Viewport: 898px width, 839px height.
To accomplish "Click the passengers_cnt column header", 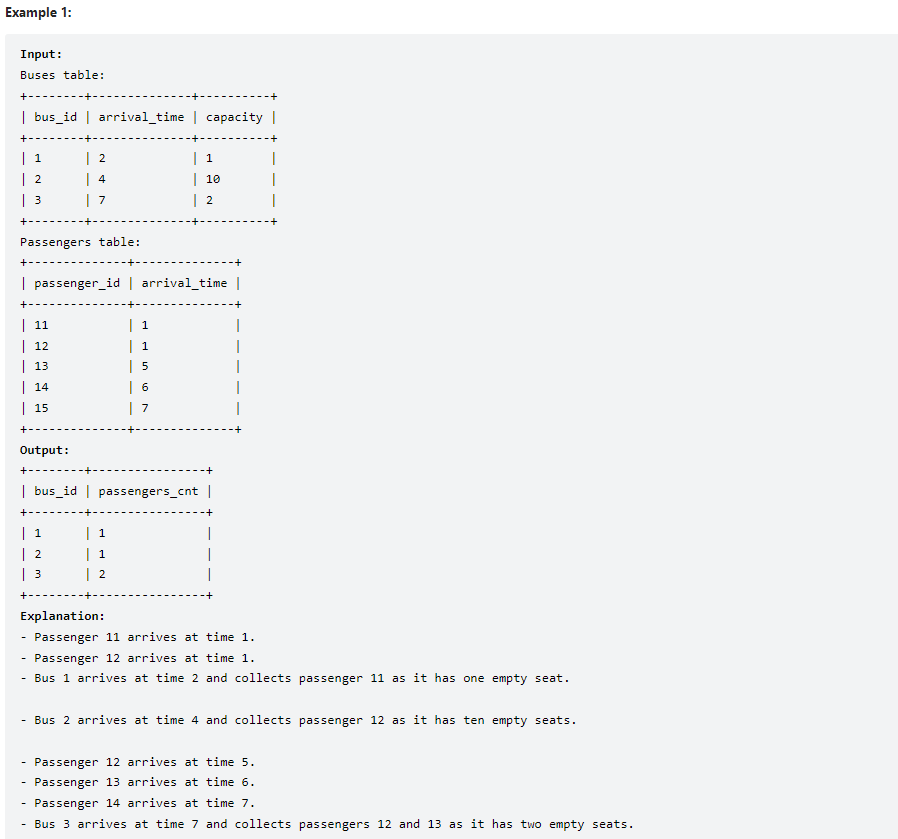I will point(148,491).
